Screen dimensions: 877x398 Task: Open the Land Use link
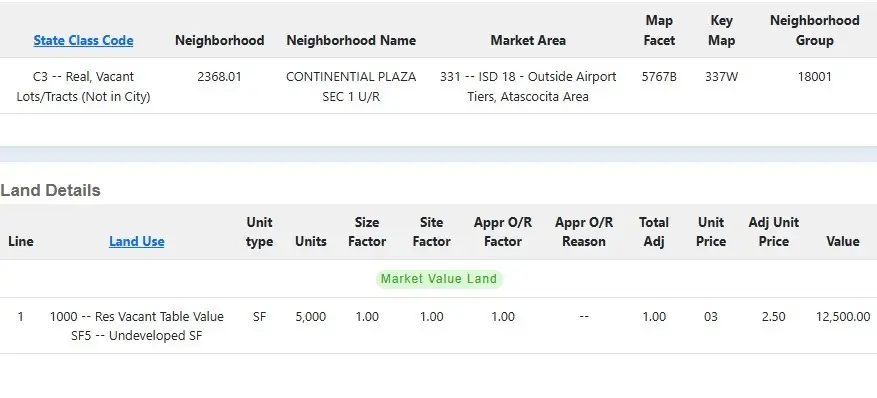click(x=136, y=241)
